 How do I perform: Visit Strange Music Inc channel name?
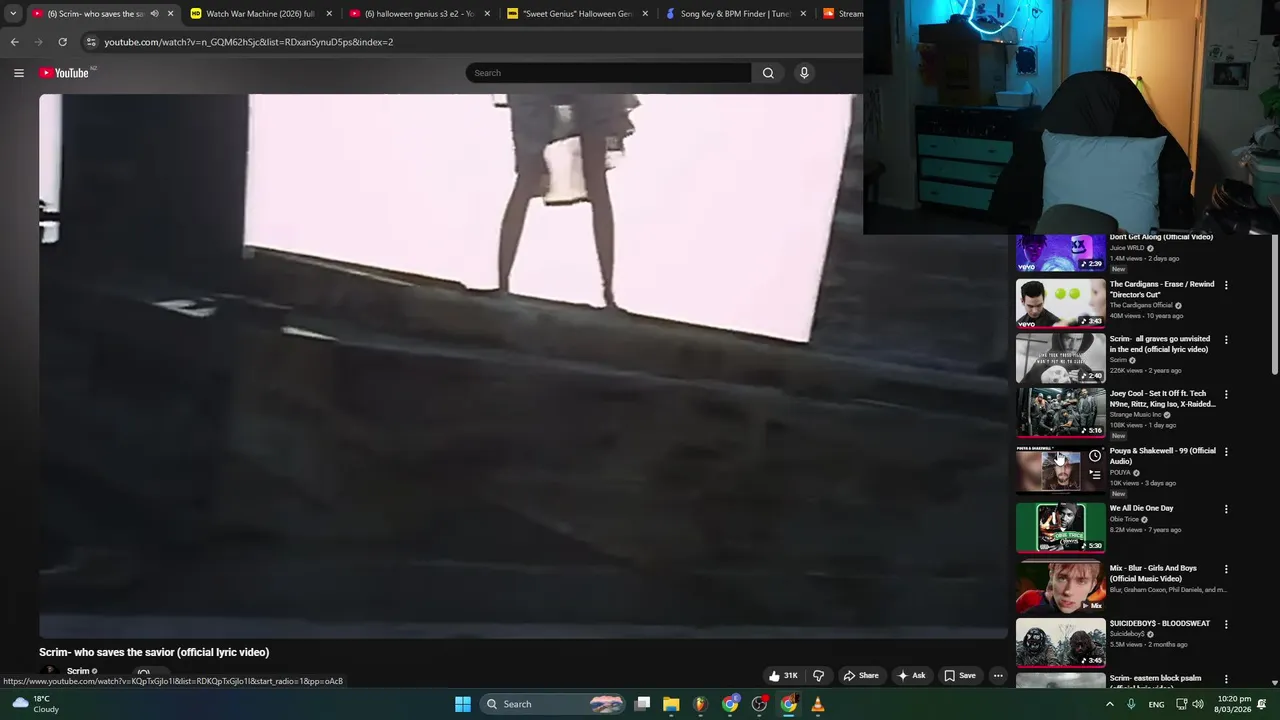click(x=1135, y=414)
